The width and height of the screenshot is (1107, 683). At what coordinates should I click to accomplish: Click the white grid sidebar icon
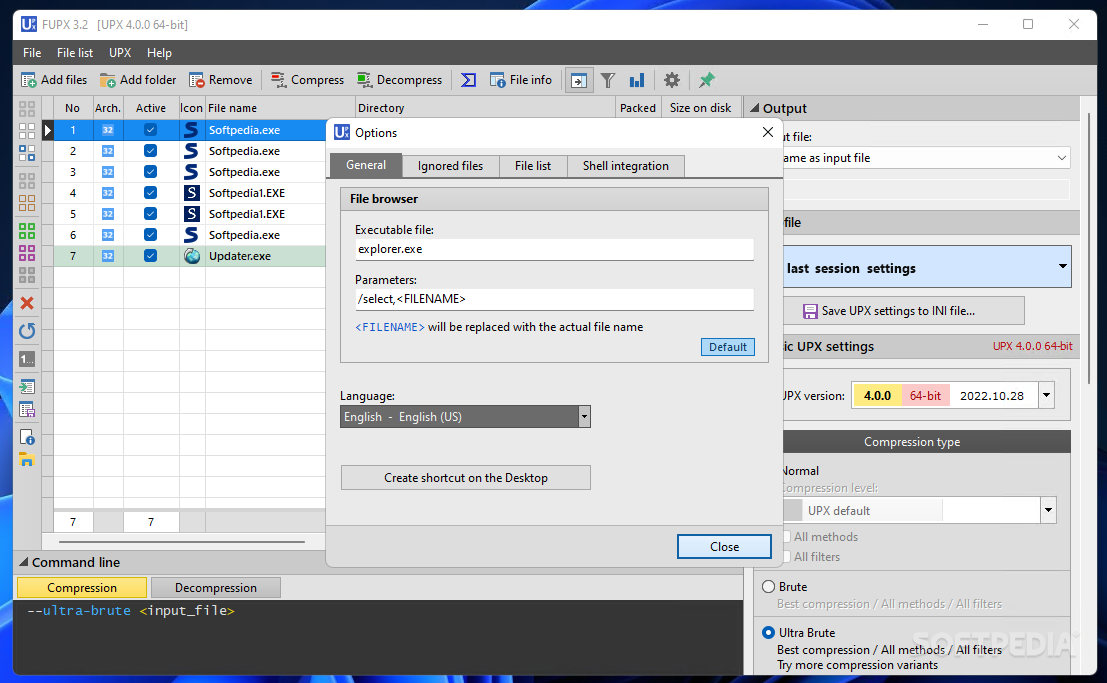27,131
